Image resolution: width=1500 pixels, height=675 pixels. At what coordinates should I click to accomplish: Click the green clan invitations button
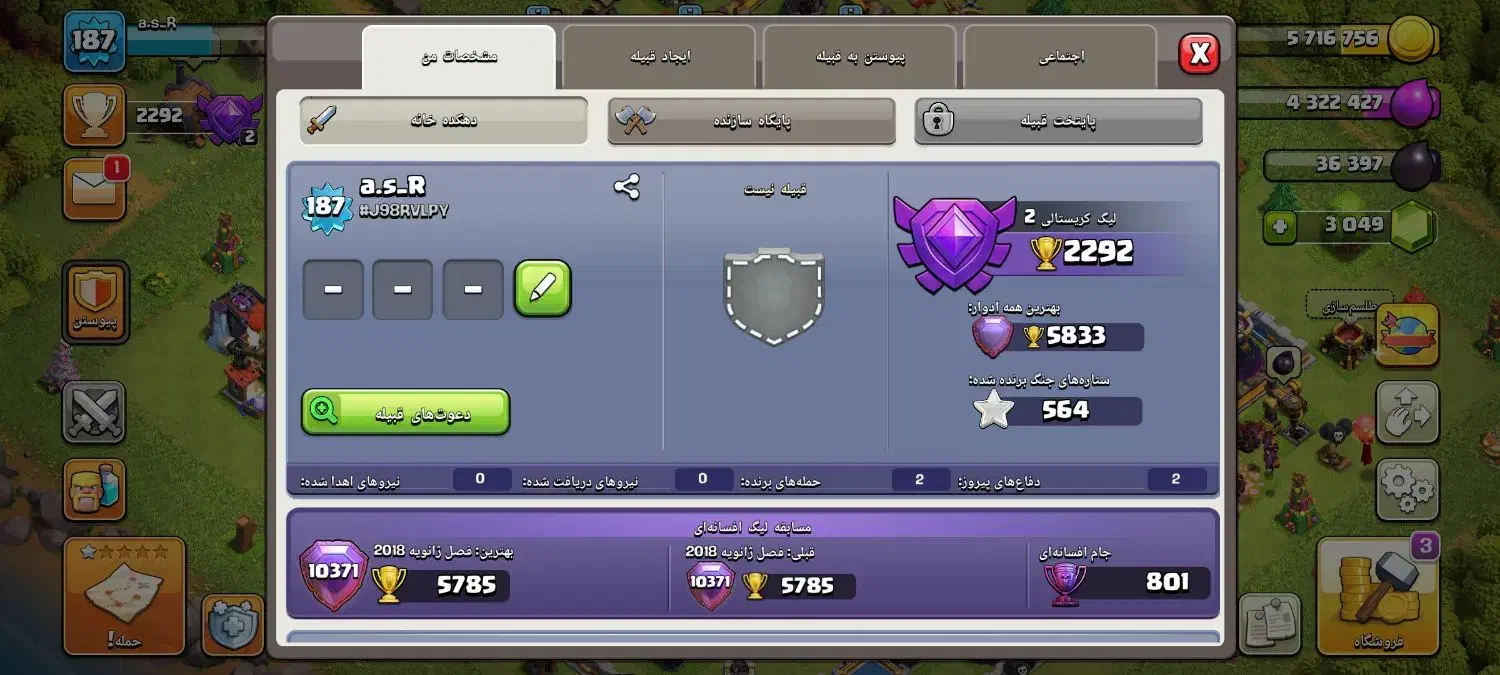[x=406, y=412]
